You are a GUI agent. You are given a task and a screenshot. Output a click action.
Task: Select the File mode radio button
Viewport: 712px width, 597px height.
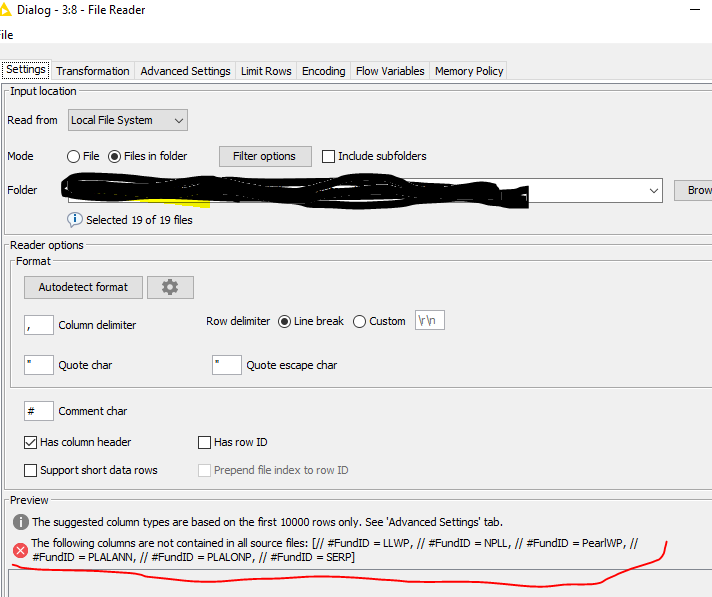click(73, 157)
